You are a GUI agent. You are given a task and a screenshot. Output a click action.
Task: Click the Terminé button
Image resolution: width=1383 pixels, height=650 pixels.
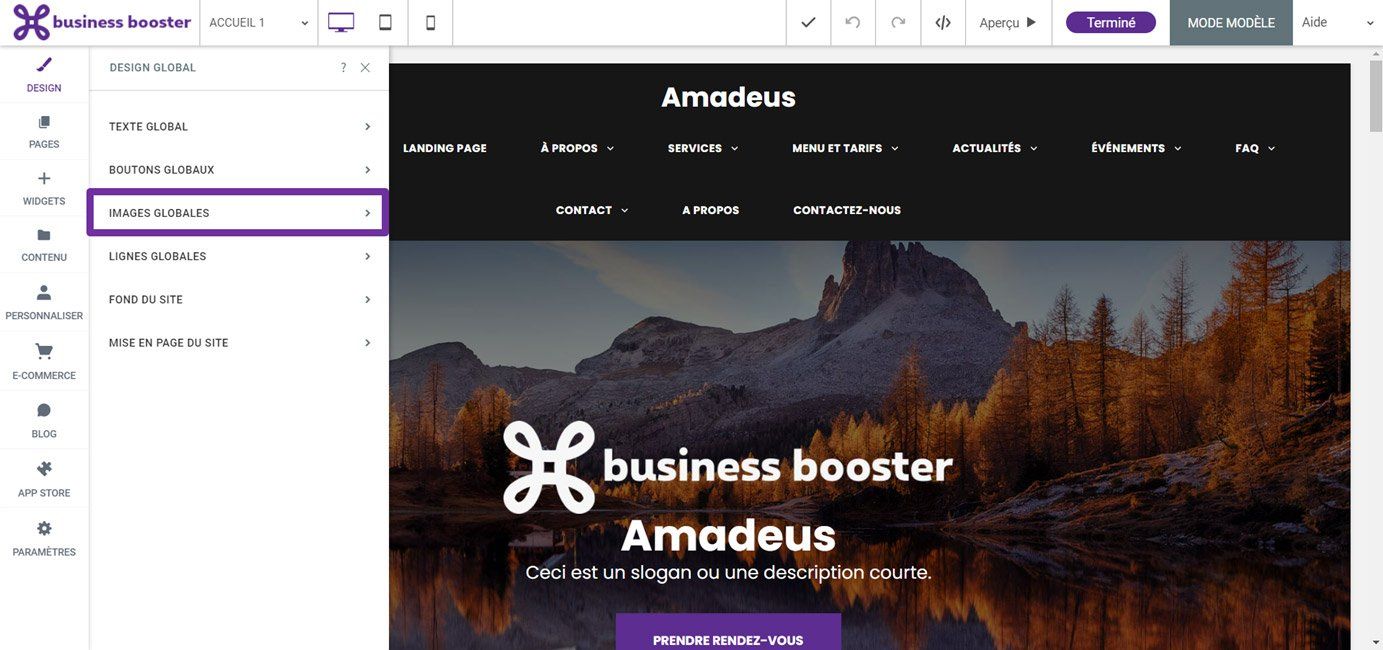click(1111, 22)
